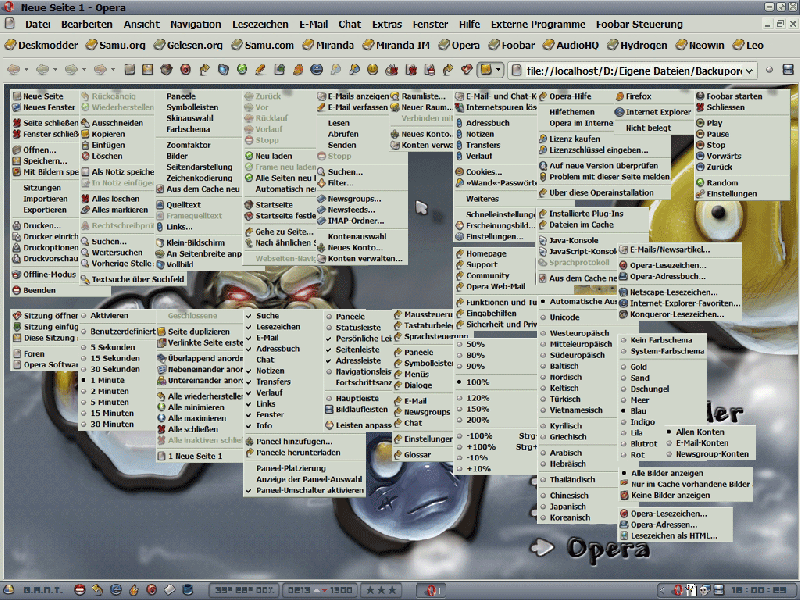Click the three-star rating in status bar

tap(381, 590)
